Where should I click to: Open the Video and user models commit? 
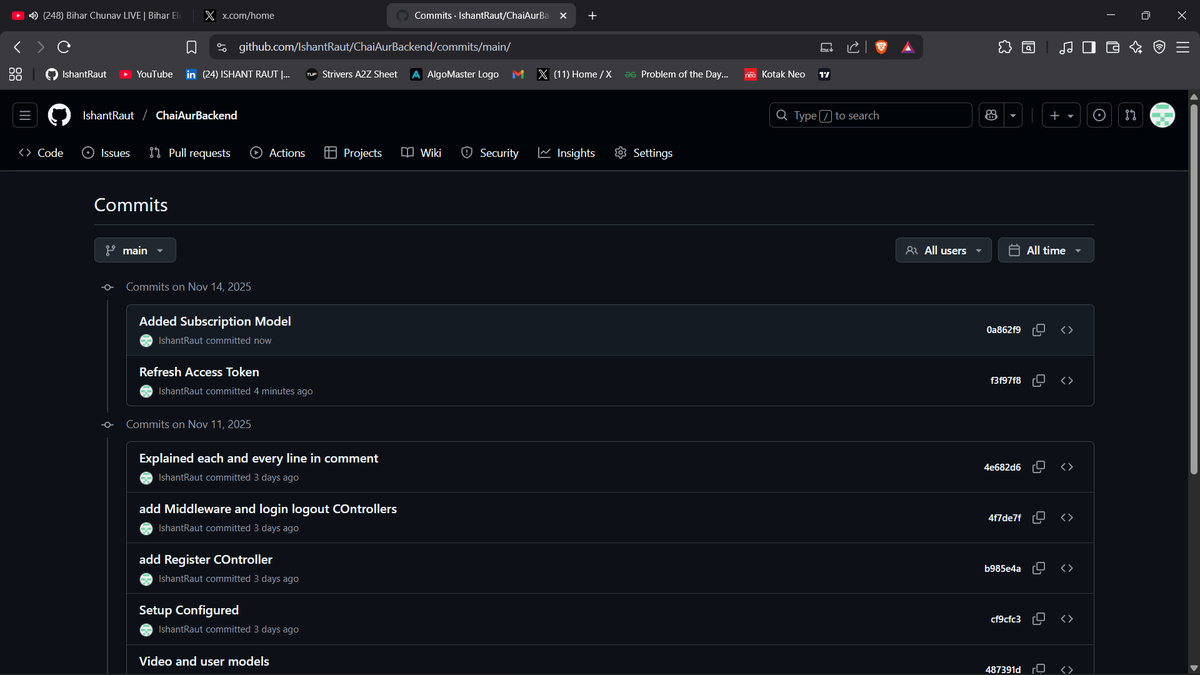(204, 661)
